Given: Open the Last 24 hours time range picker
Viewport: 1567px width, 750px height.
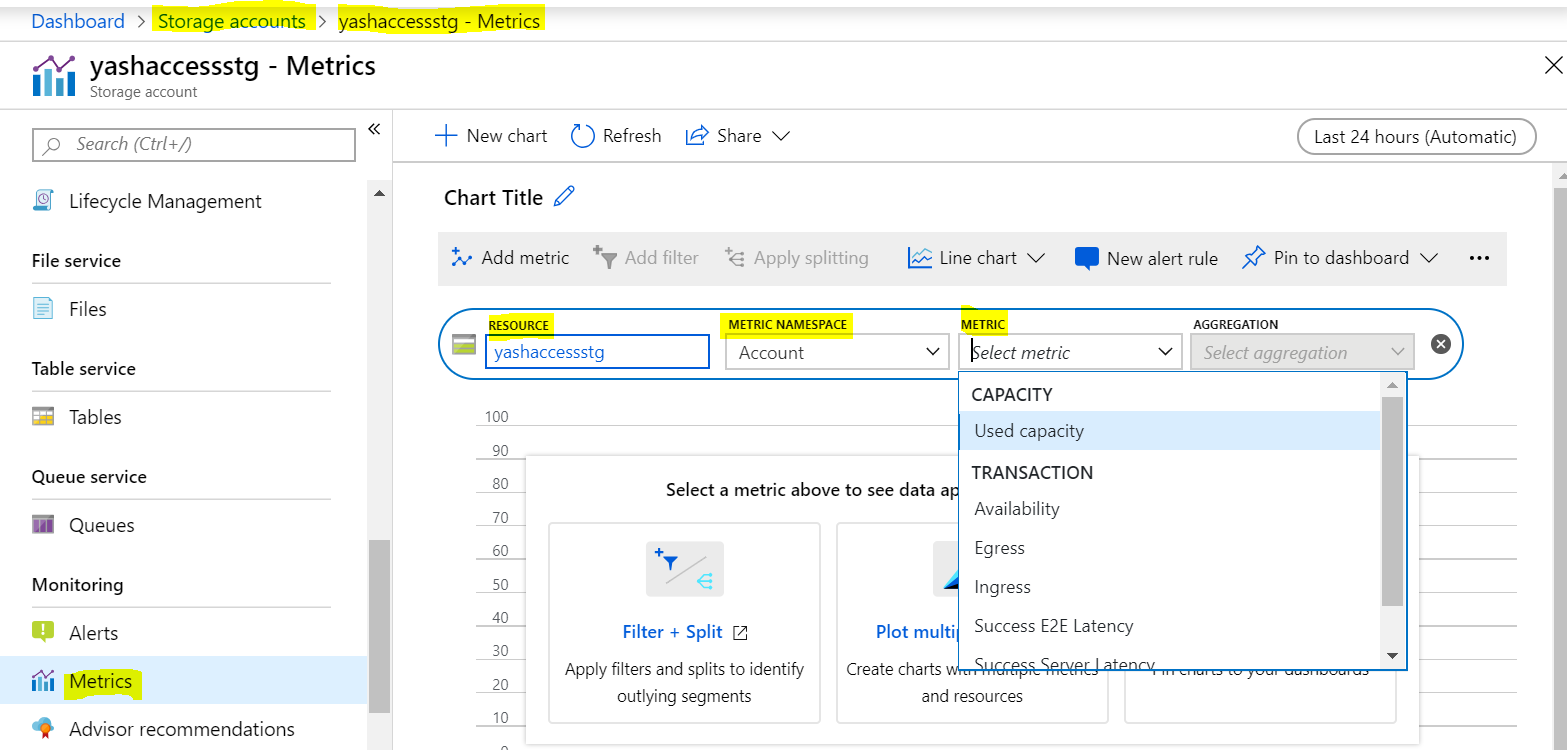Looking at the screenshot, I should point(1415,136).
